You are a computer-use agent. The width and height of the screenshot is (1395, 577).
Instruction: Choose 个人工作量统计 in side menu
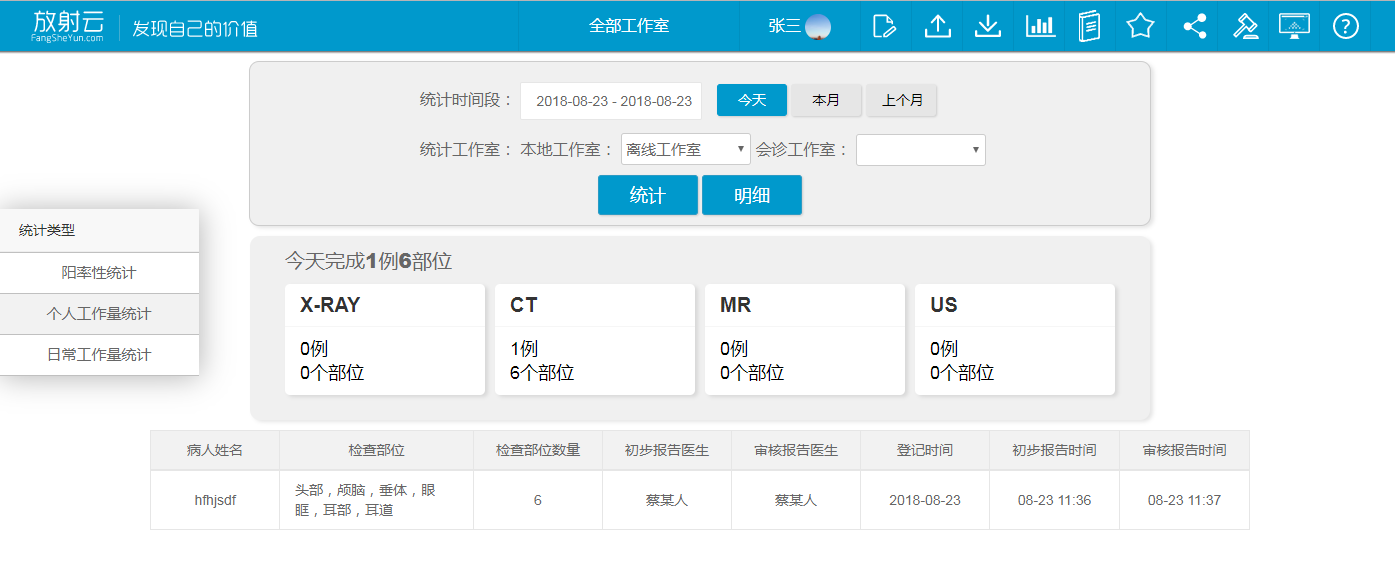[99, 314]
